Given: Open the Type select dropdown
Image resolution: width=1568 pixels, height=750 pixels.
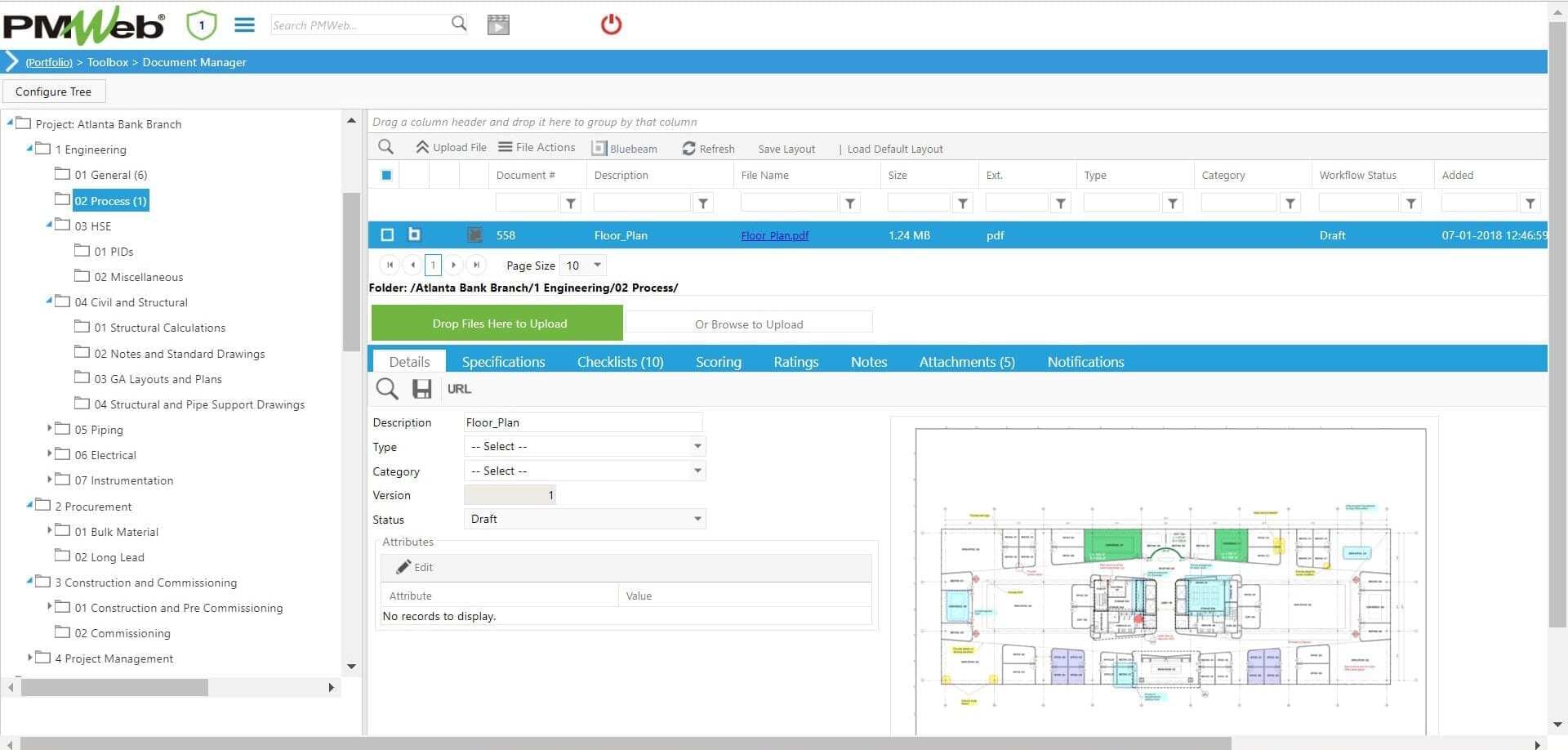Looking at the screenshot, I should pyautogui.click(x=585, y=446).
